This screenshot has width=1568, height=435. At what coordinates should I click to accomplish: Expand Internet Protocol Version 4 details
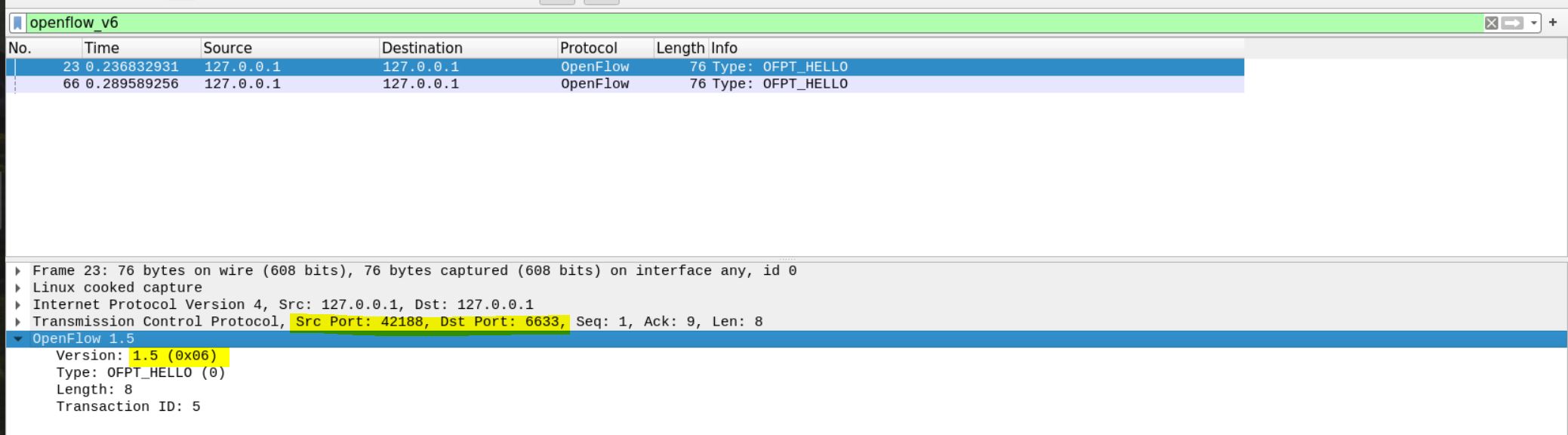point(18,305)
